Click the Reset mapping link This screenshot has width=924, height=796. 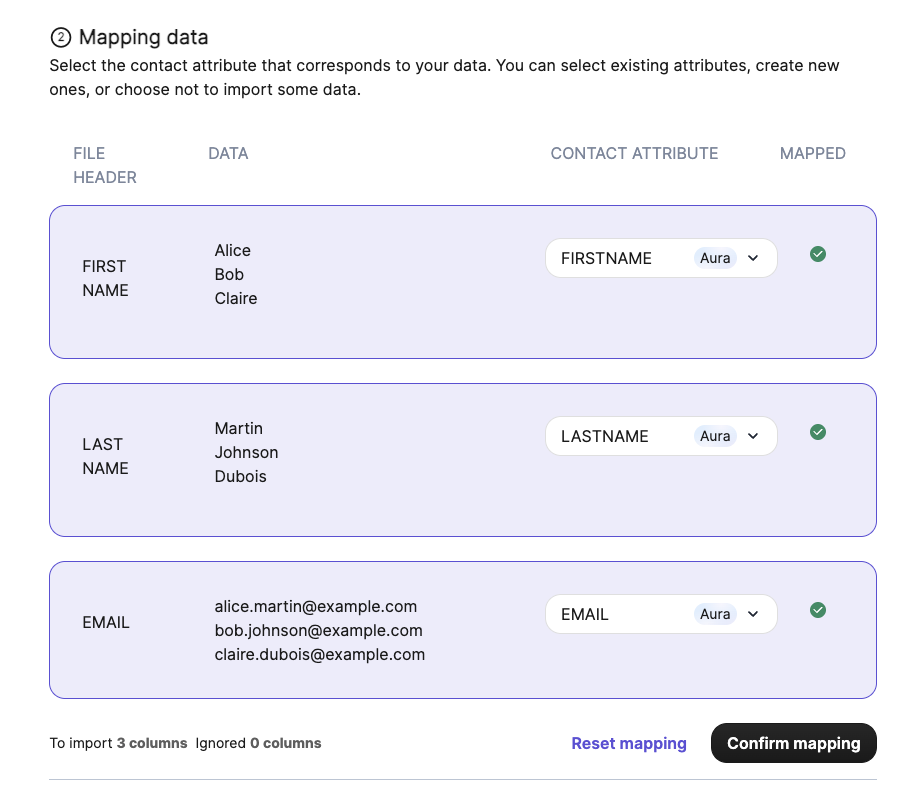pyautogui.click(x=628, y=743)
